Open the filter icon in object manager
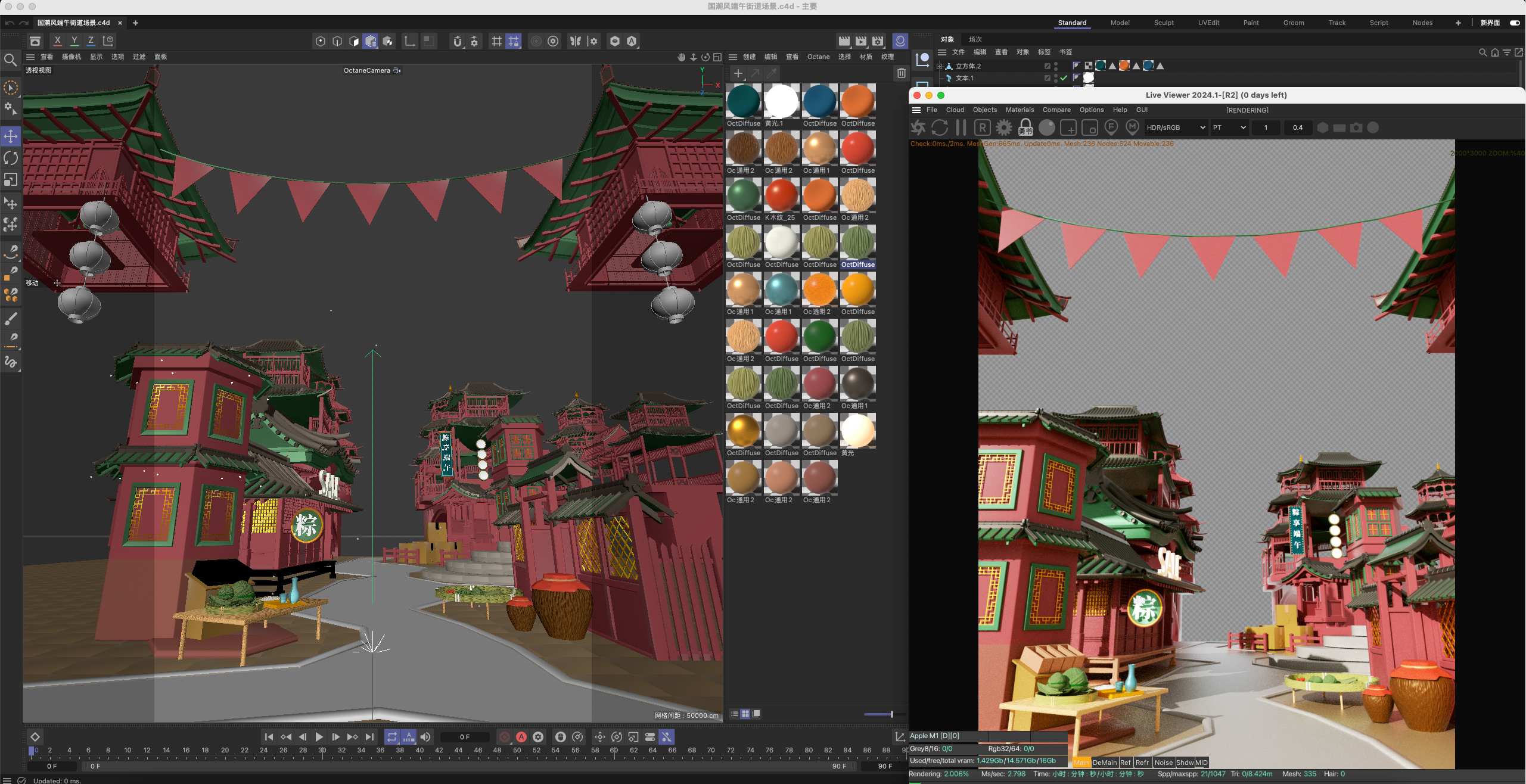 click(1507, 52)
